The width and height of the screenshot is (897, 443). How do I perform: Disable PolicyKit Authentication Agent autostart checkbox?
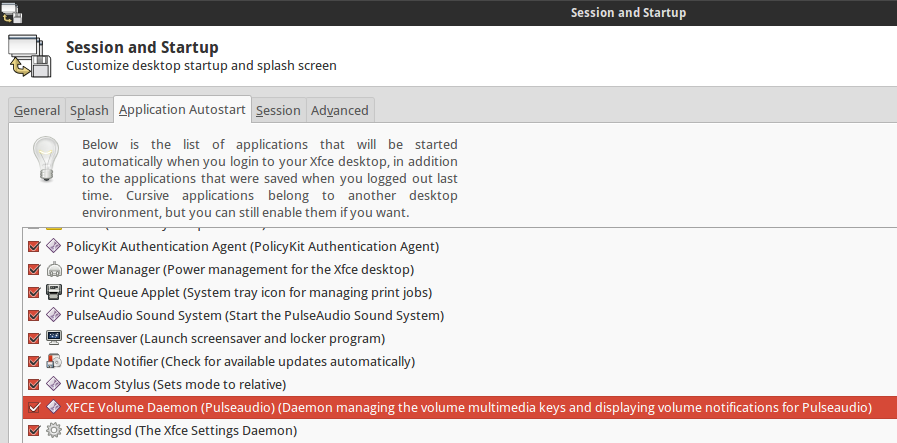[34, 246]
